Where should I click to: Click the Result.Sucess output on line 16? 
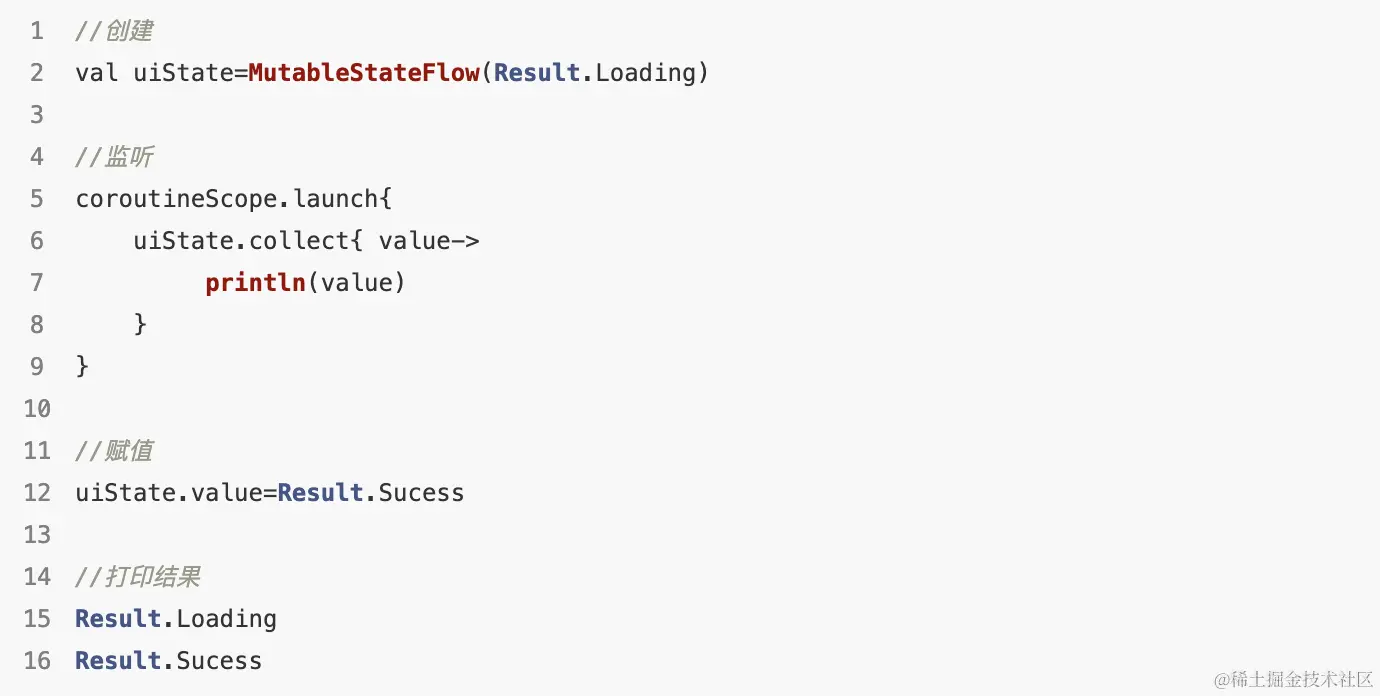pos(169,661)
